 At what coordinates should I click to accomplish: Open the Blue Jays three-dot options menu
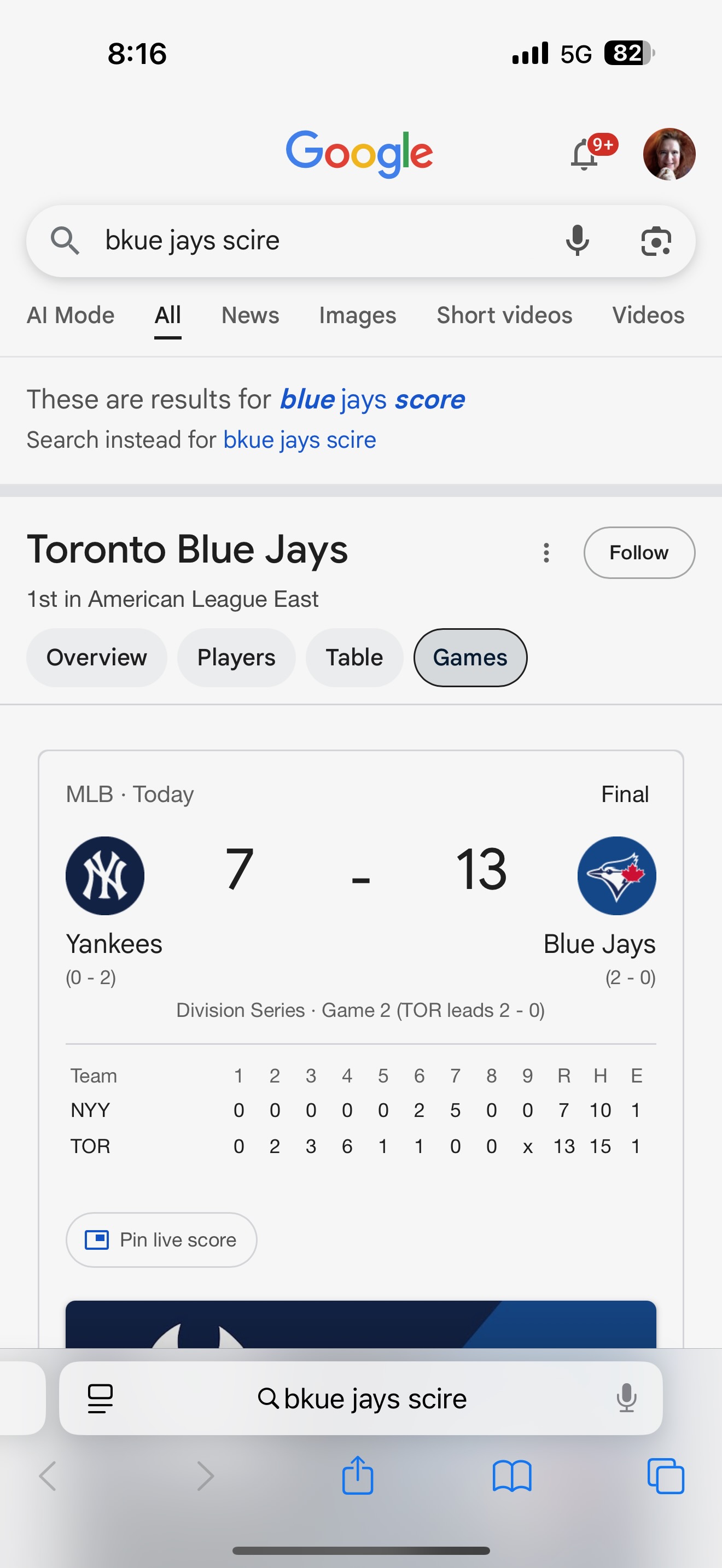pos(546,553)
